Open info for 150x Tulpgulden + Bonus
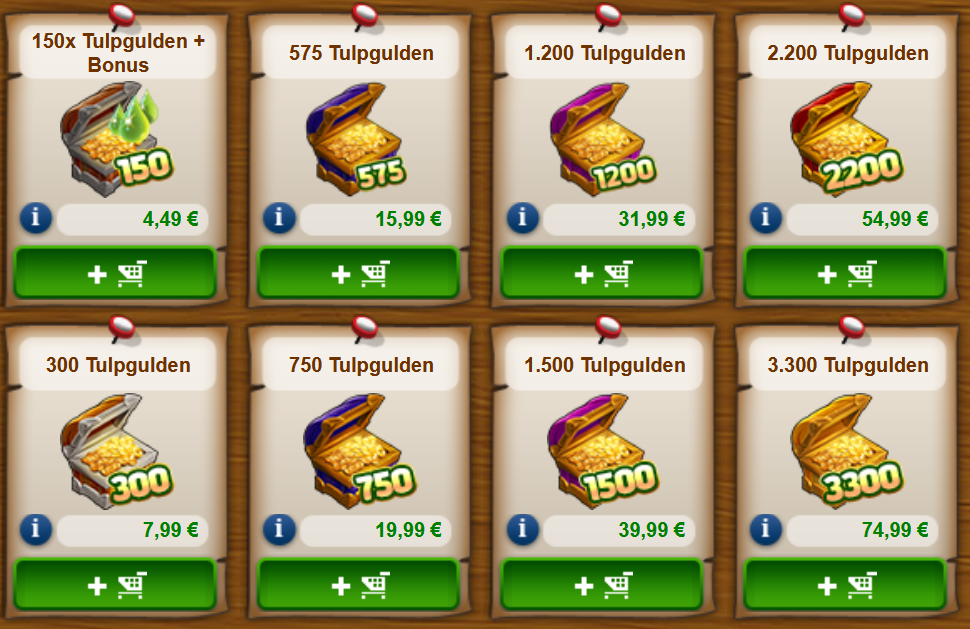Screen dimensions: 970x629 [x=36, y=218]
